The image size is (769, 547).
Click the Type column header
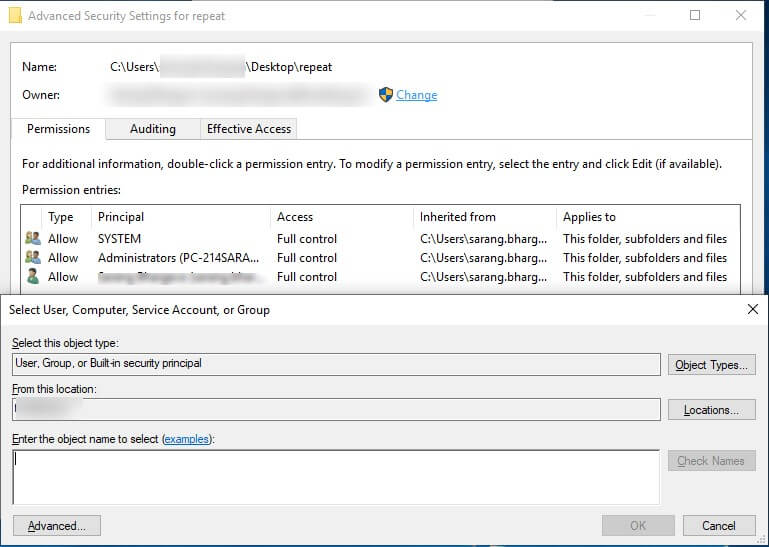pos(60,217)
